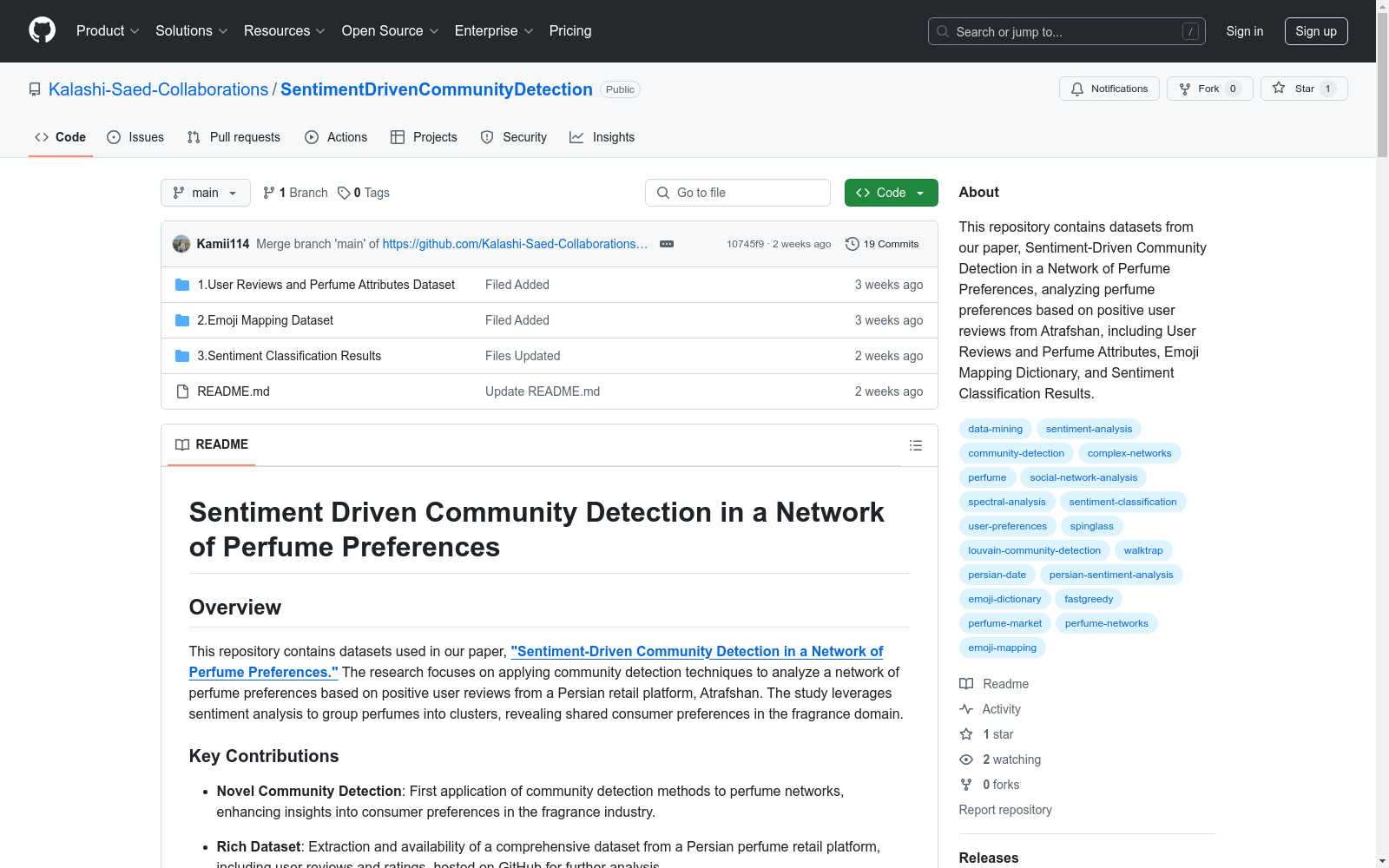This screenshot has width=1389, height=868.
Task: Open the Pull requests tab
Action: 234,137
